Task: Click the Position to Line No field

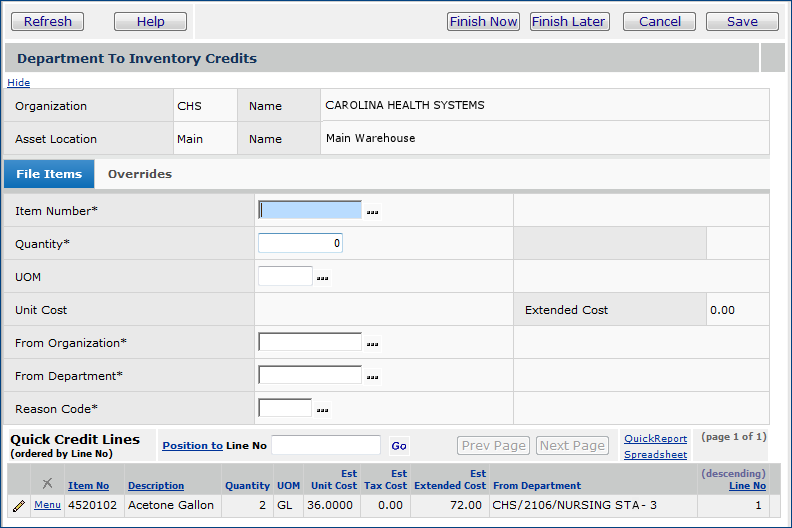Action: pyautogui.click(x=326, y=445)
